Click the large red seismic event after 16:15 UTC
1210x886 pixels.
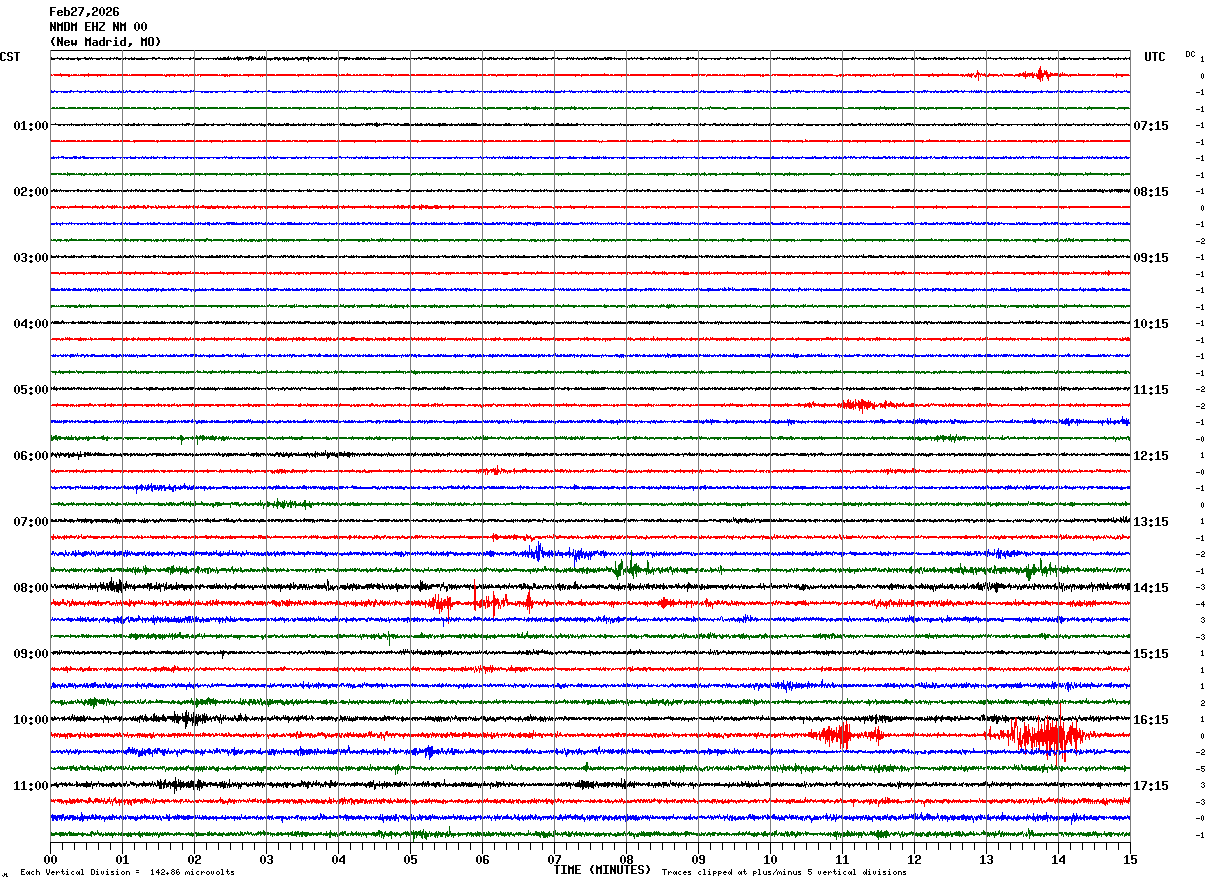coord(1037,736)
